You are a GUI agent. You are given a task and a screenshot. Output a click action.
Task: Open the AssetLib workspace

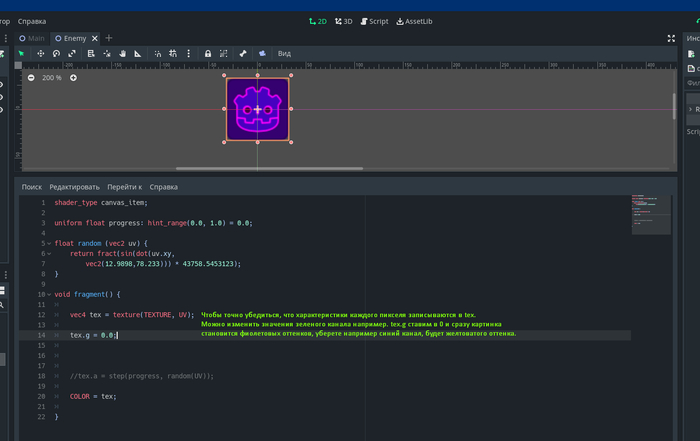pos(414,21)
